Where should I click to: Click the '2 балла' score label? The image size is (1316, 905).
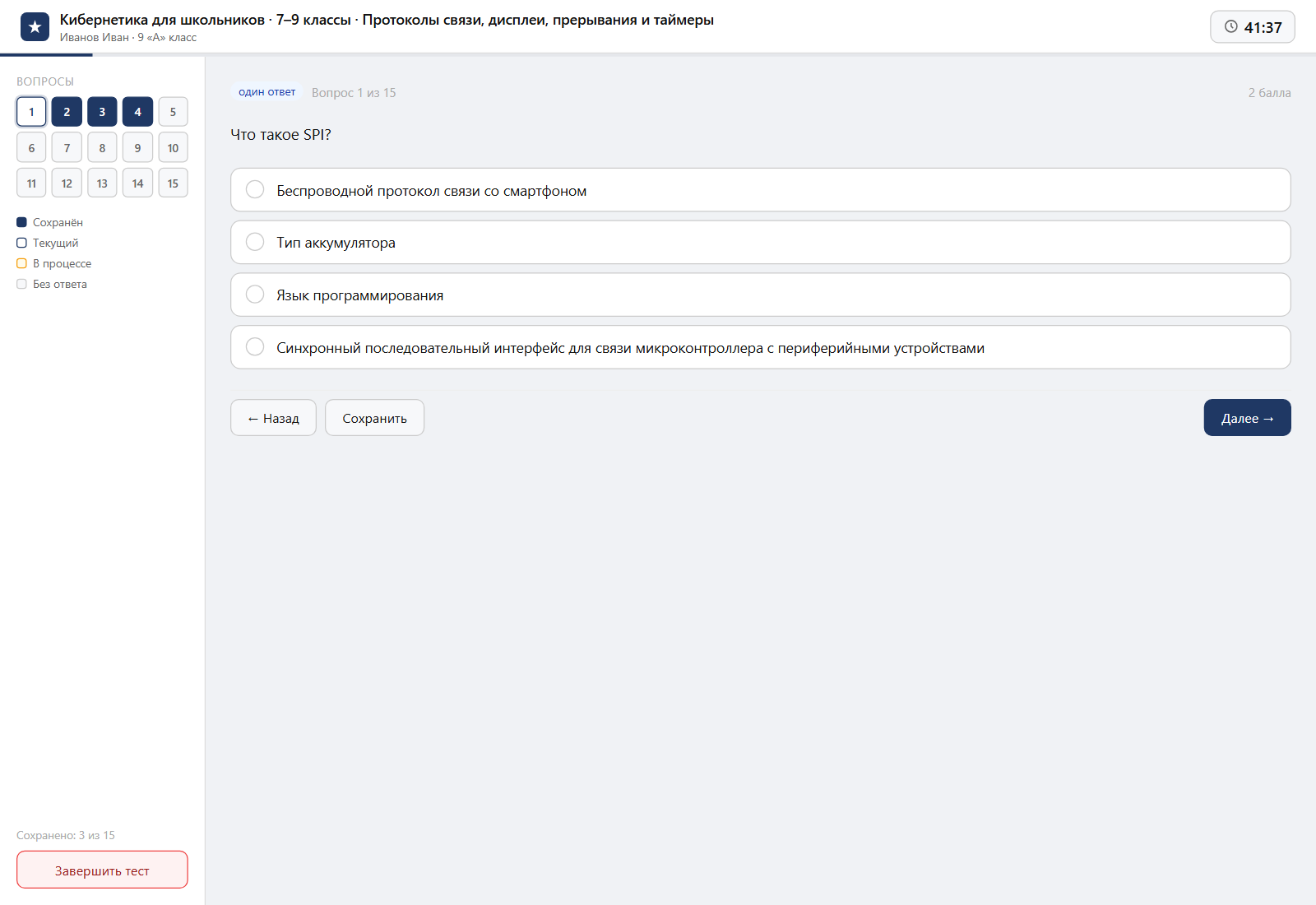(1269, 92)
